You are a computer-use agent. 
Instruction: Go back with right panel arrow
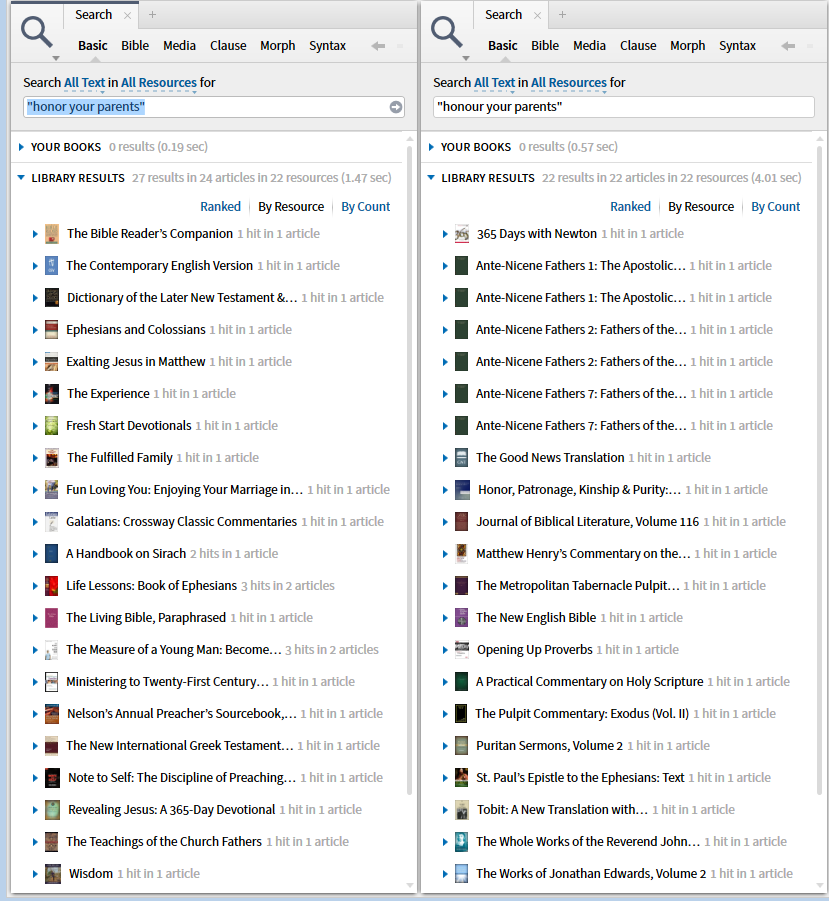coord(788,46)
